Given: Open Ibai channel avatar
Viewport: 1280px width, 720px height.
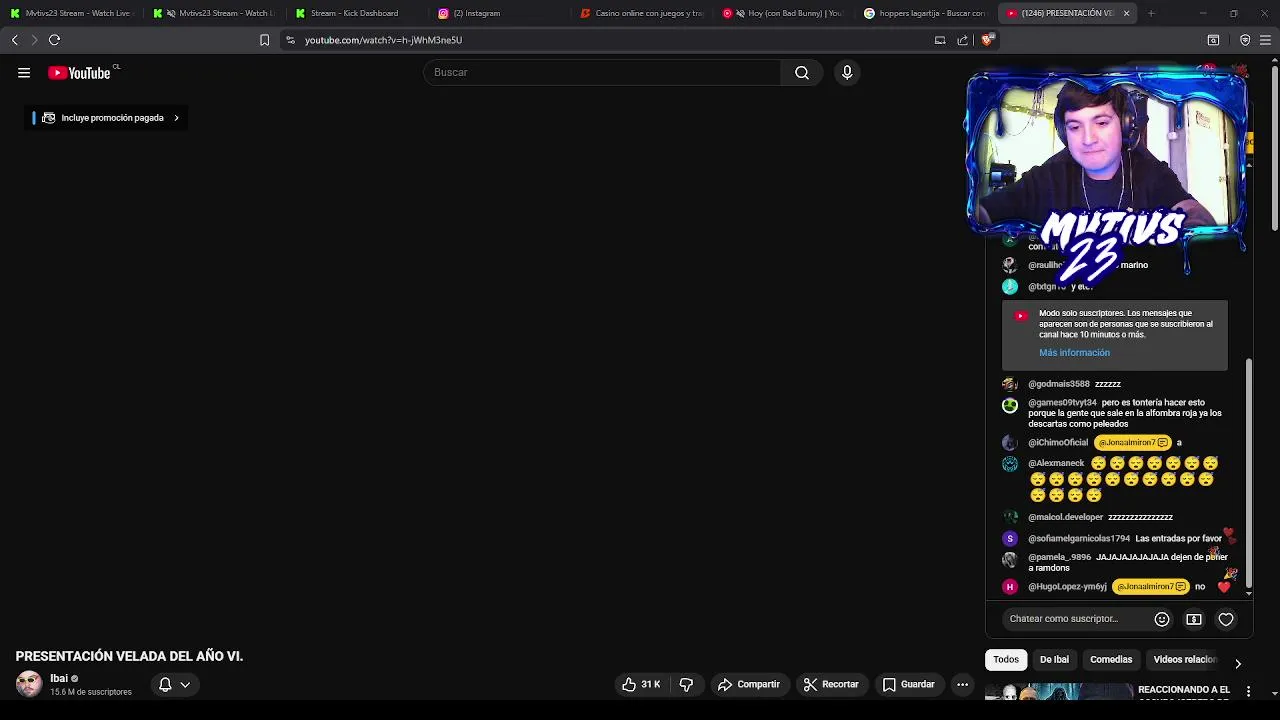Looking at the screenshot, I should [x=29, y=684].
